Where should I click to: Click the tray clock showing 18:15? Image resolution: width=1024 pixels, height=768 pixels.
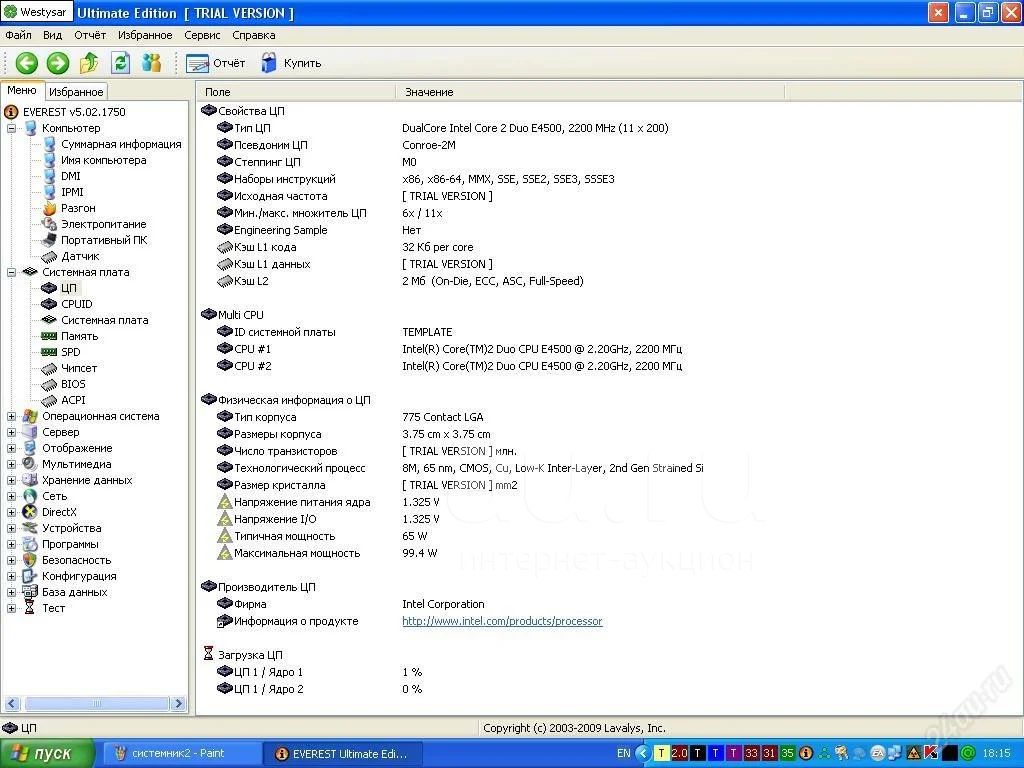(996, 753)
